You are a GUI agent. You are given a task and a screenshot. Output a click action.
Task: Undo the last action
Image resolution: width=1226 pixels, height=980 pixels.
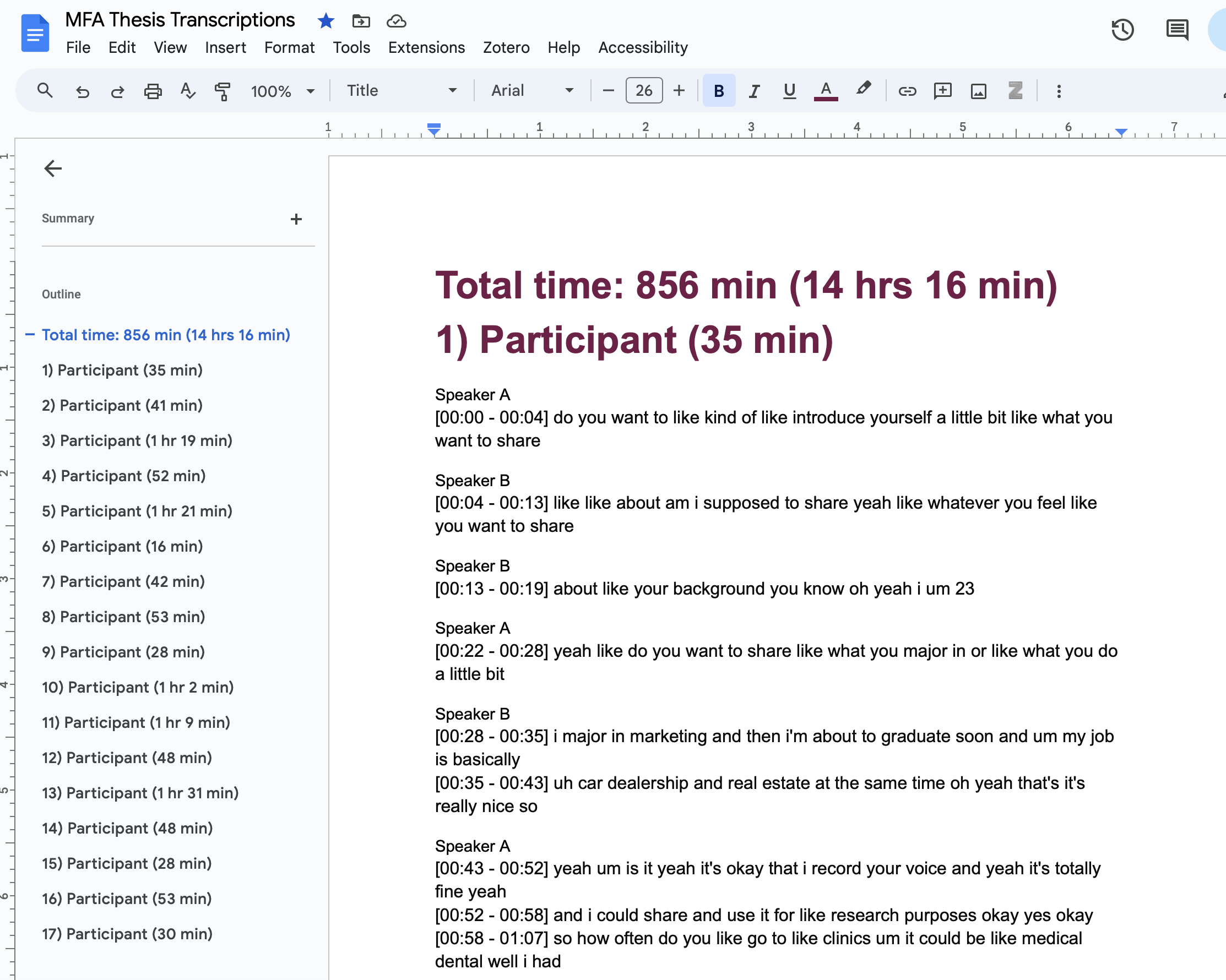[83, 91]
